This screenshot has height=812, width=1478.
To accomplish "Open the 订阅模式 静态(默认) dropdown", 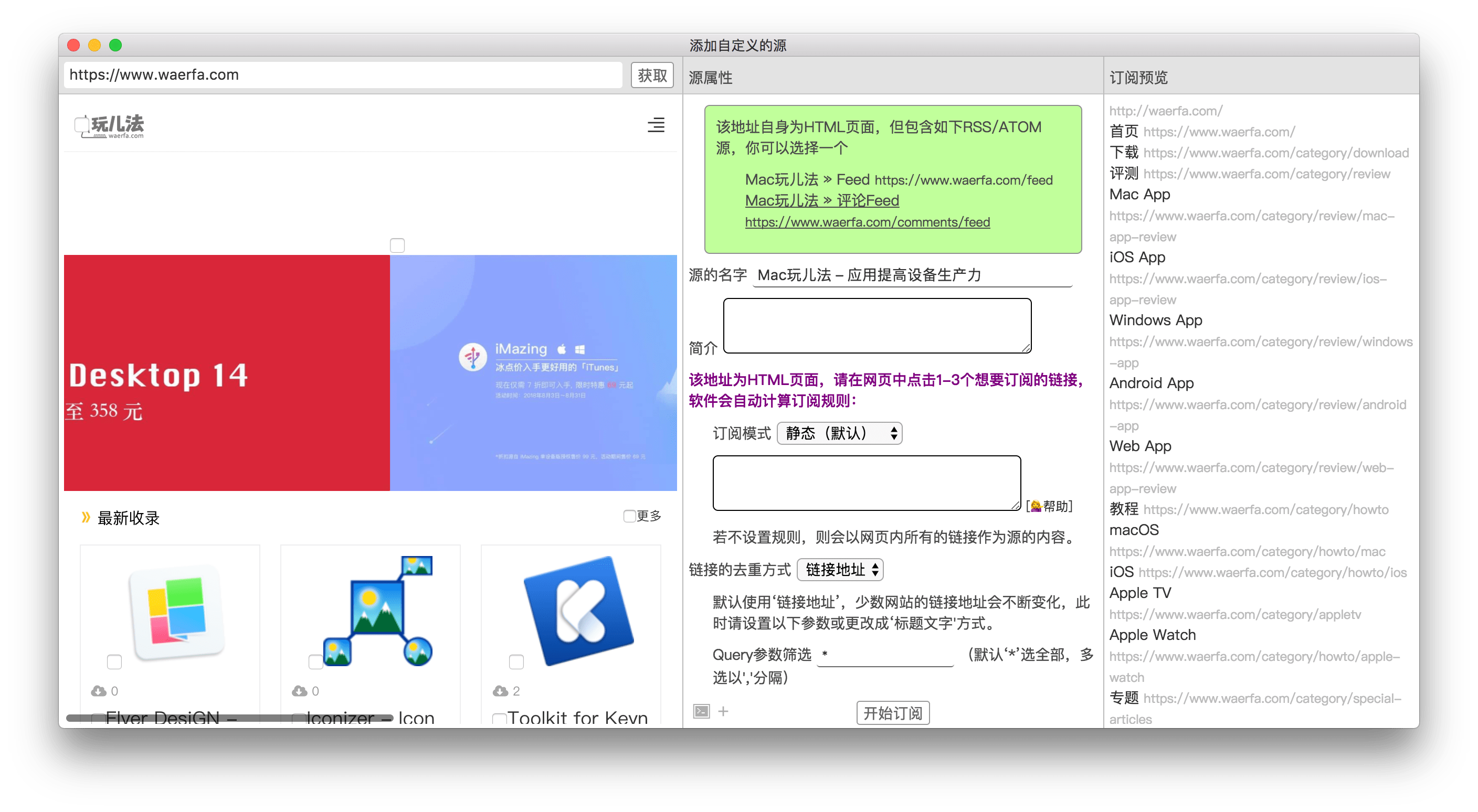I will (839, 433).
